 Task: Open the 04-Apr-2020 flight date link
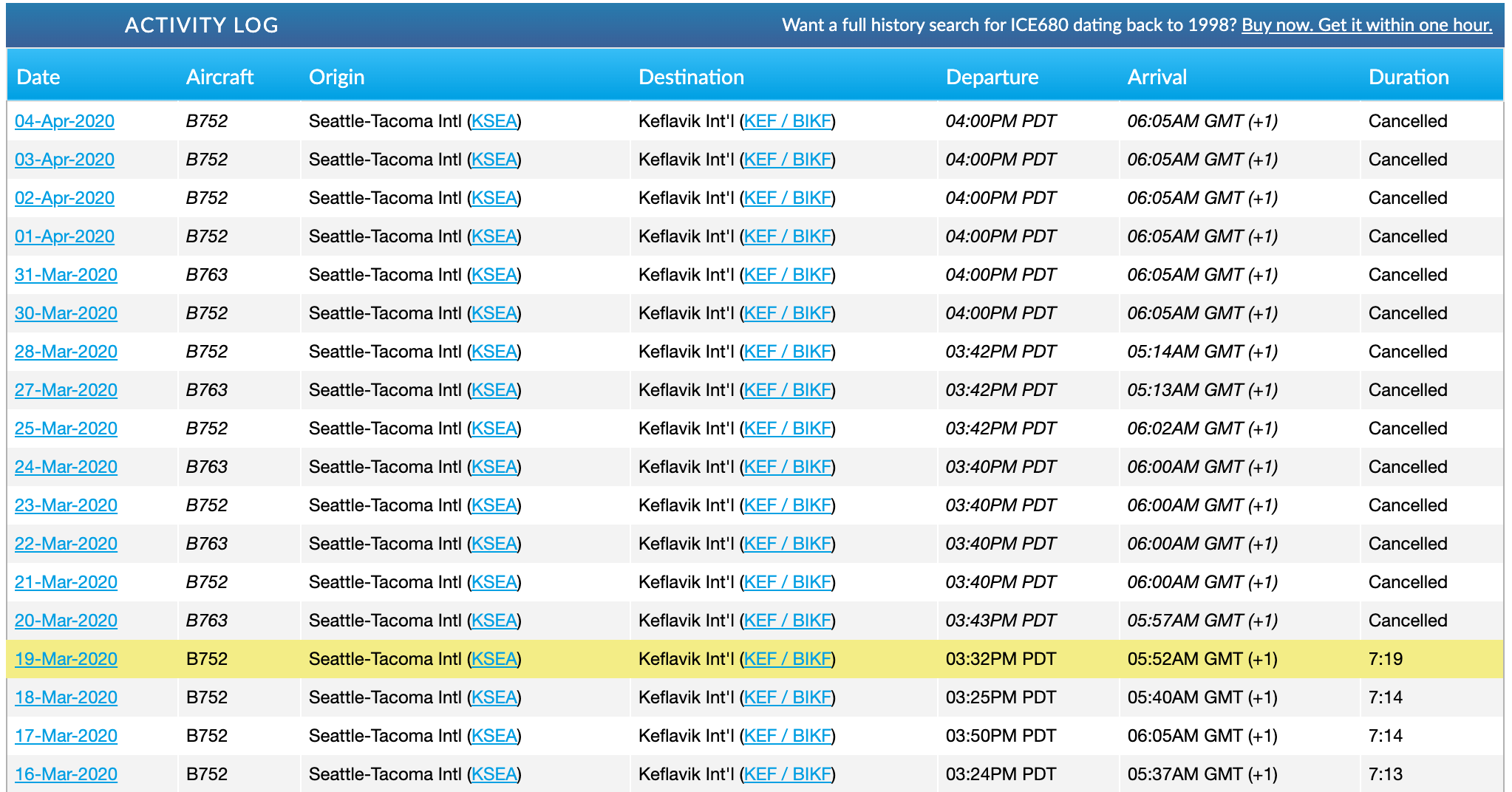pyautogui.click(x=64, y=121)
